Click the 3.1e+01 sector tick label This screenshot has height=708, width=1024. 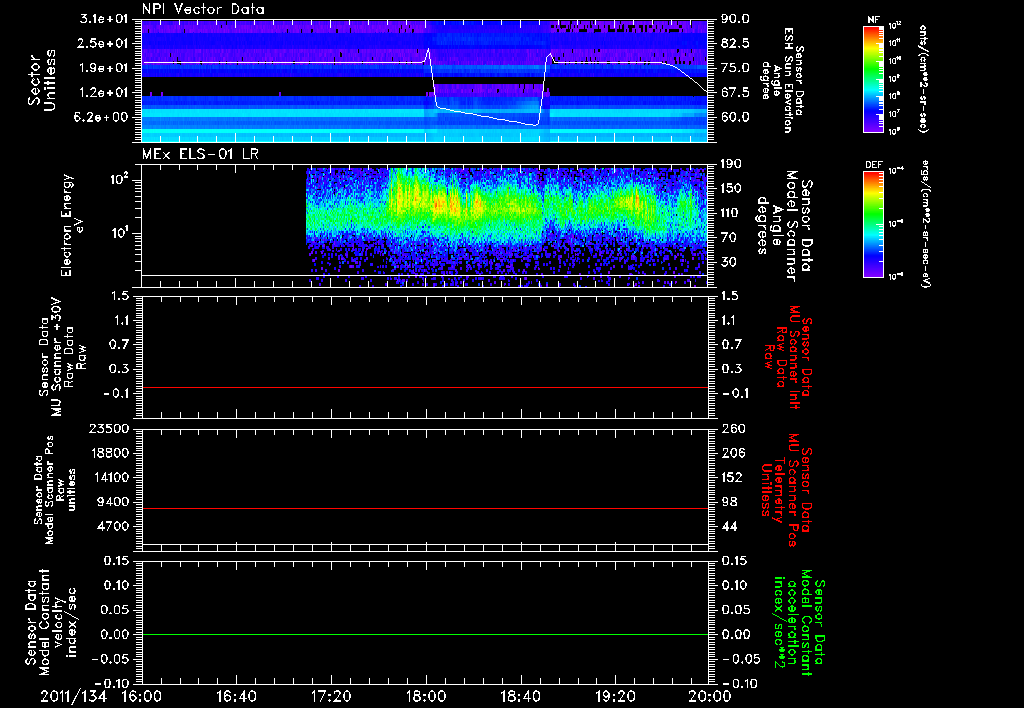(104, 19)
